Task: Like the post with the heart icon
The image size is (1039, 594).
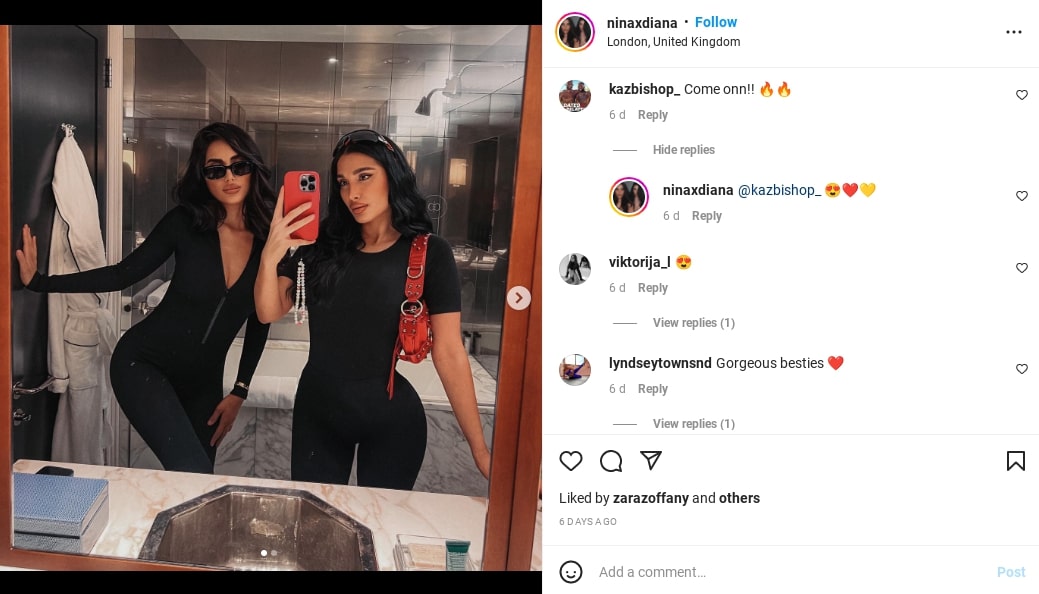Action: pyautogui.click(x=571, y=461)
